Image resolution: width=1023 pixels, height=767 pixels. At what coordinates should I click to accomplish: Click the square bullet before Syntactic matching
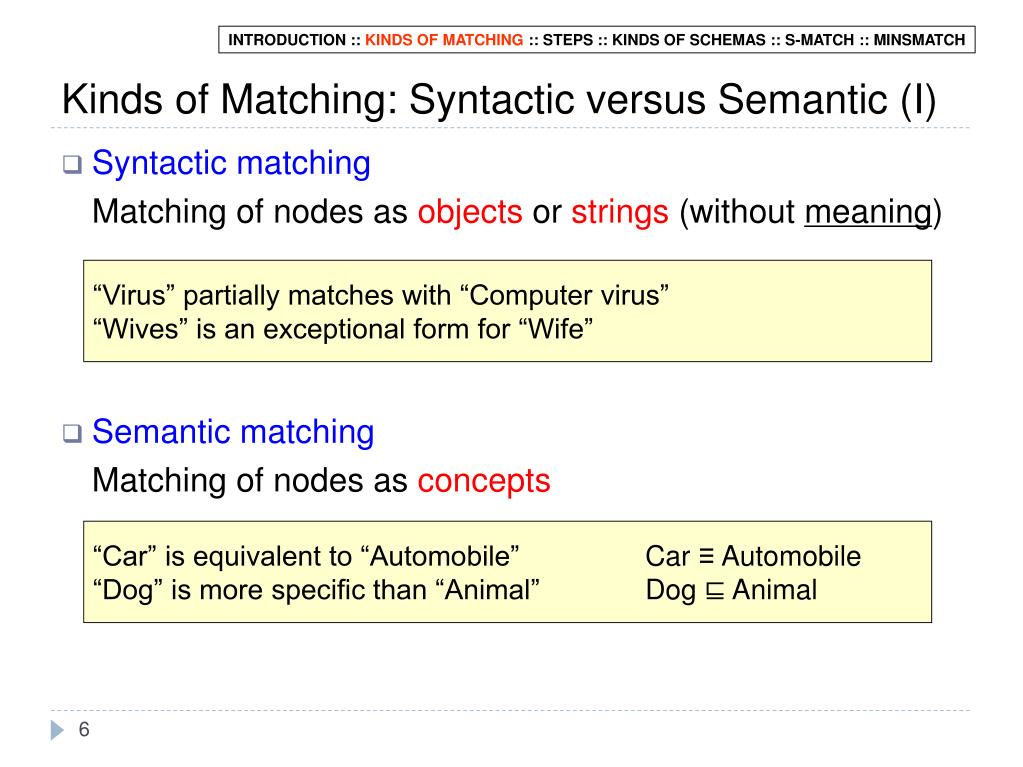pyautogui.click(x=72, y=167)
